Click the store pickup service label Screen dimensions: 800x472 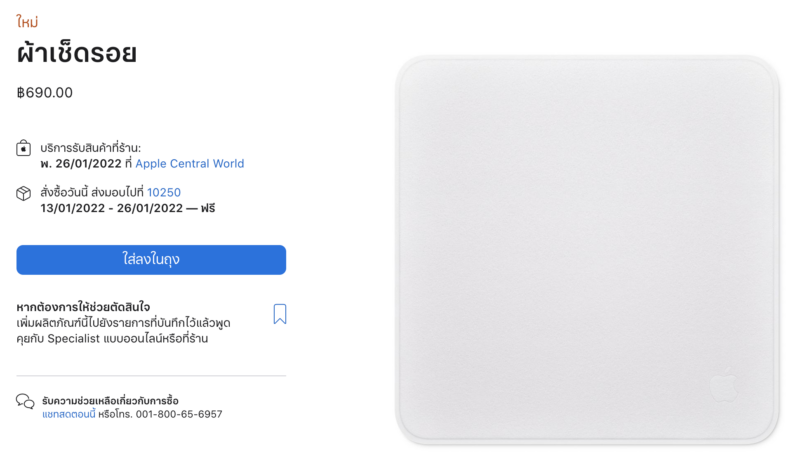pos(91,148)
